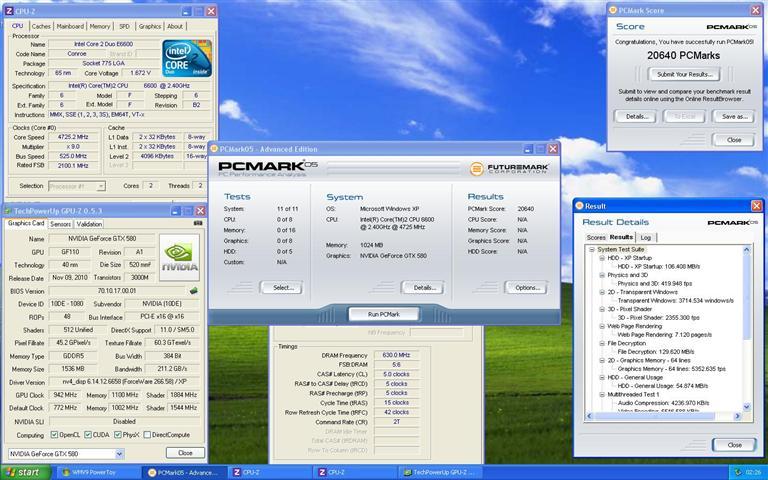Click the GPU-Z title bar icon
768x480 pixels.
pos(8,211)
